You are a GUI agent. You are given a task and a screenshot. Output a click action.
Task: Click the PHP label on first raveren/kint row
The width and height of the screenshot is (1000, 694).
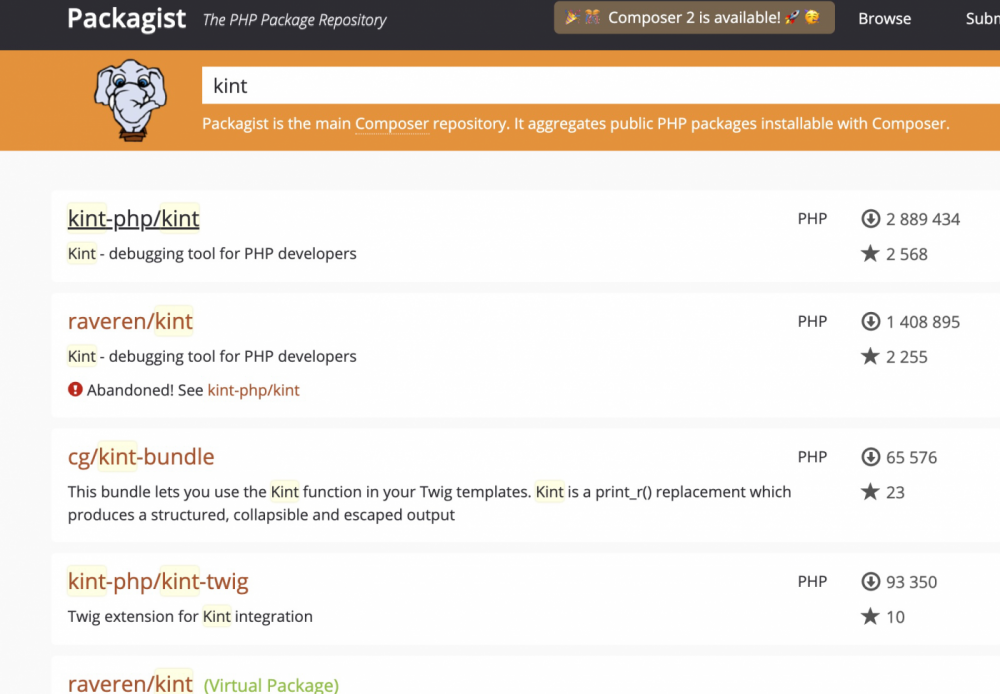coord(812,321)
